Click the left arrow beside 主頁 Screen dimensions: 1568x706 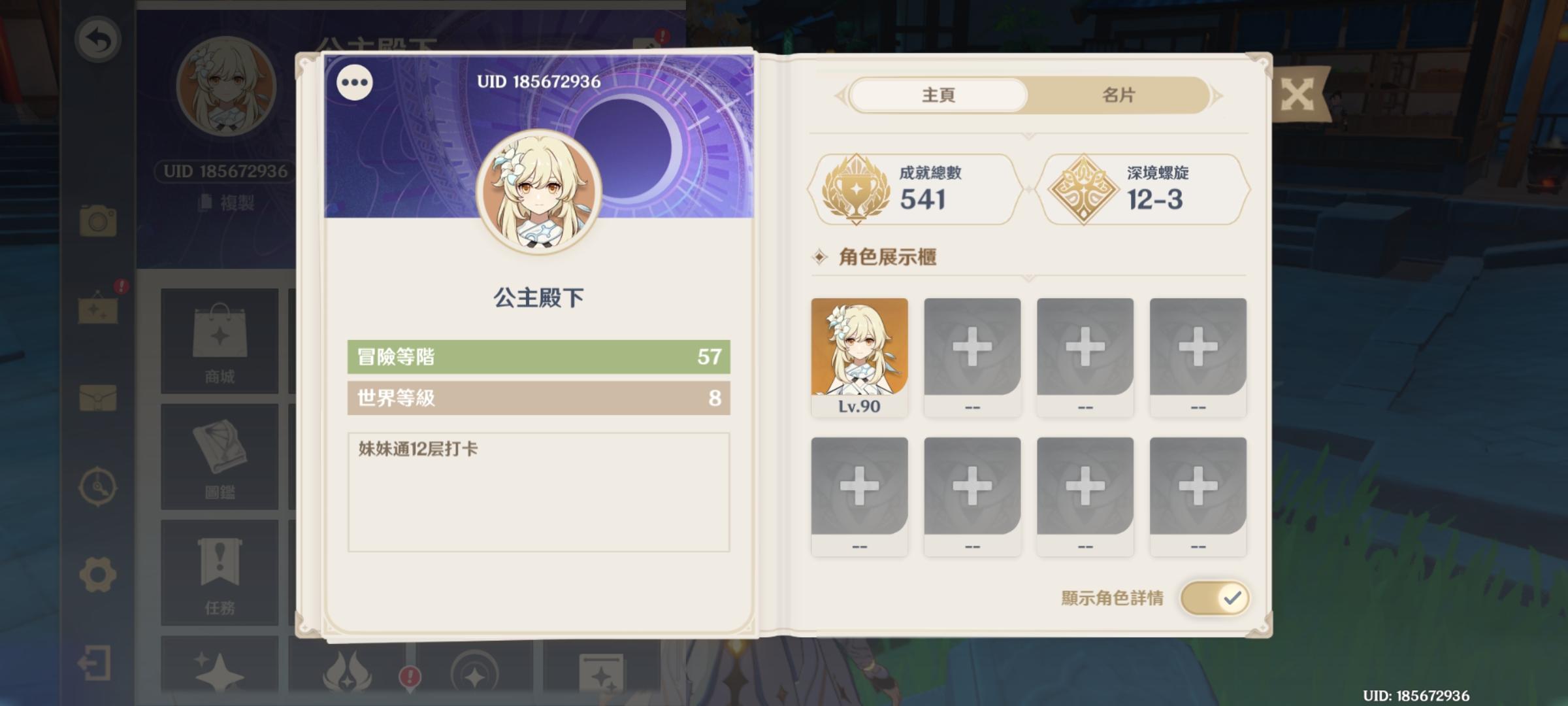[840, 96]
